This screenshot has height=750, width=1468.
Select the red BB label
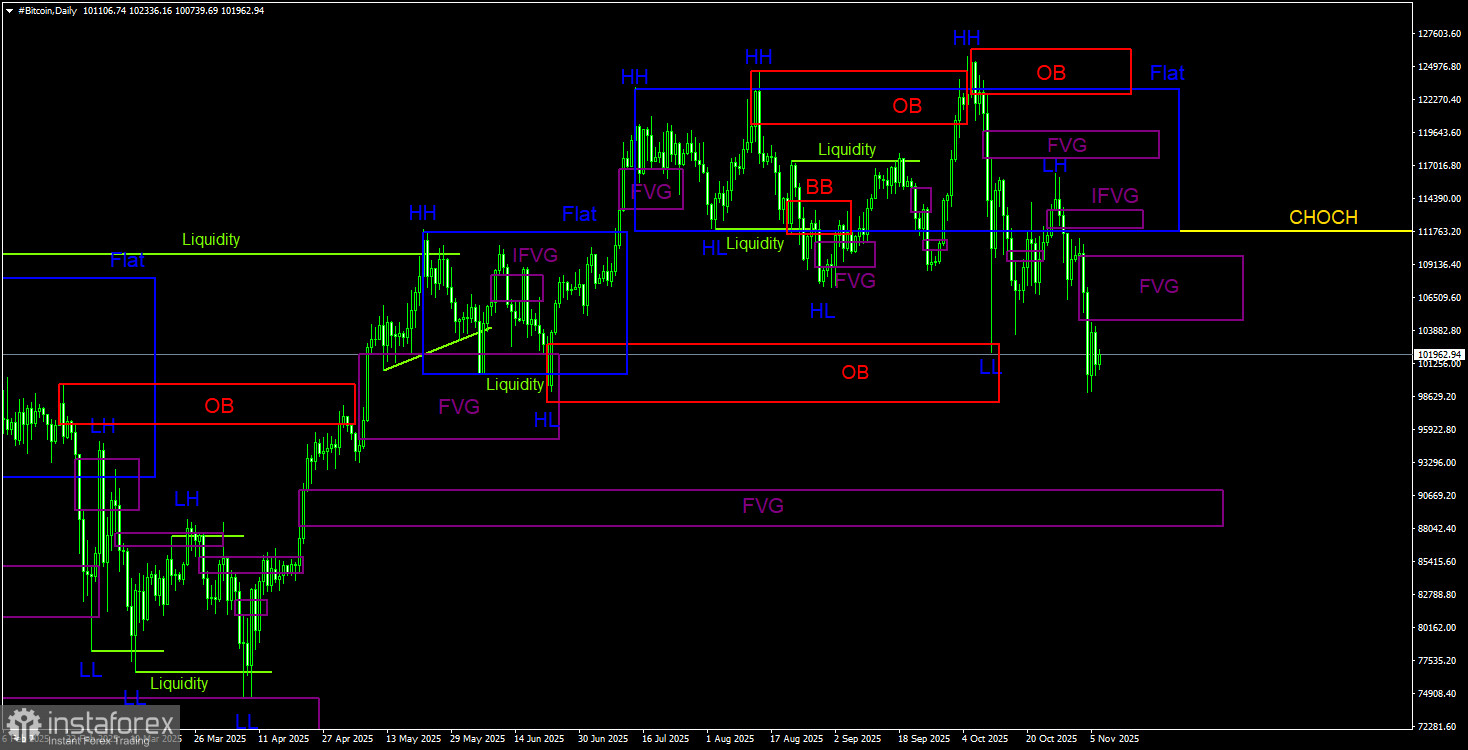(x=819, y=187)
